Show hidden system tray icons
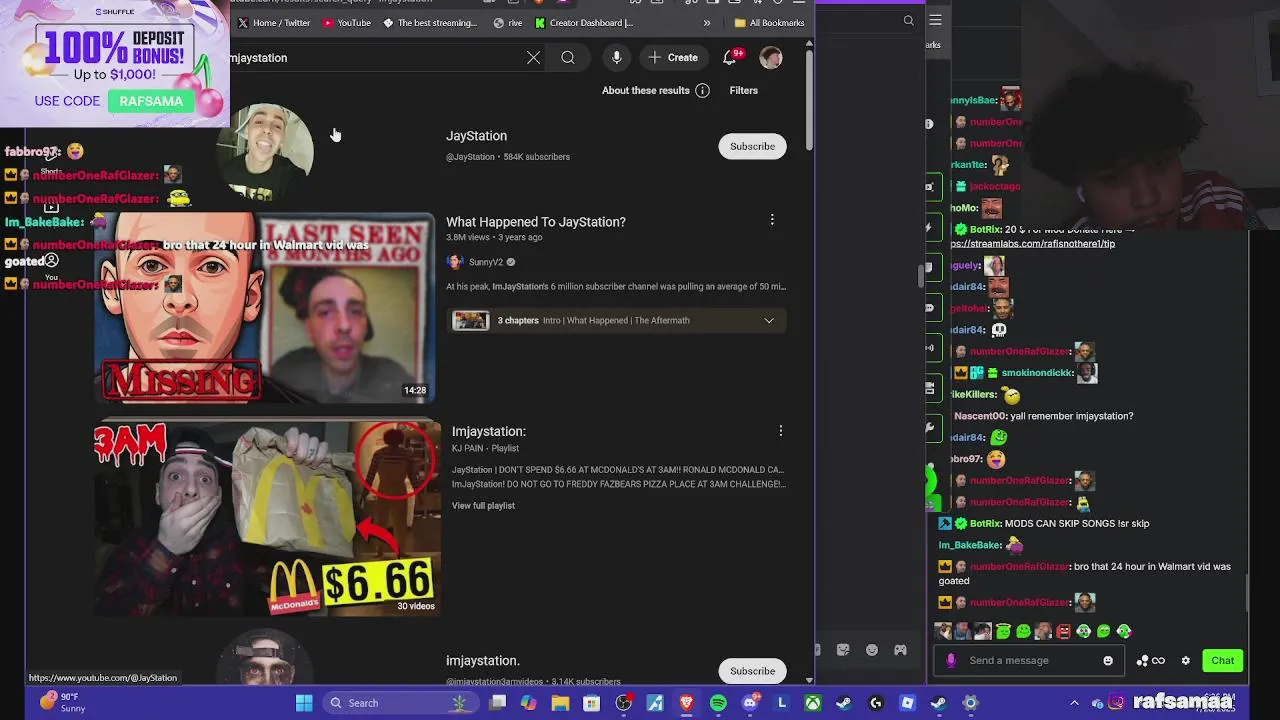 [1074, 703]
